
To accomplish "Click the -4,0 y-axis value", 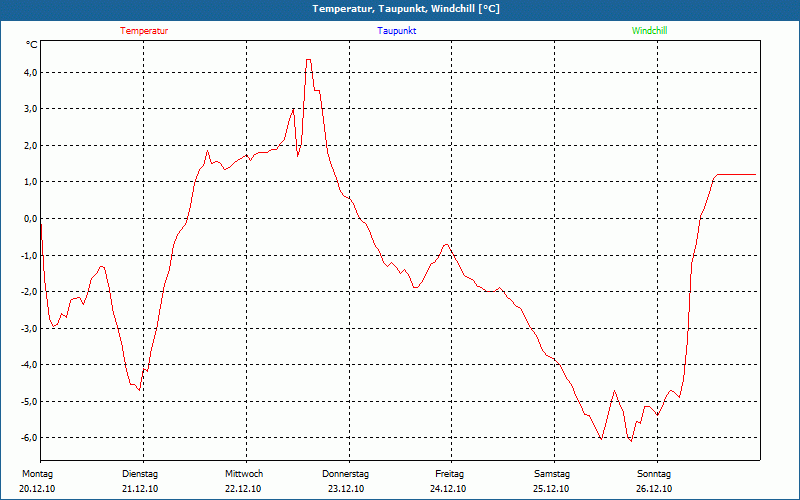I will click(29, 364).
